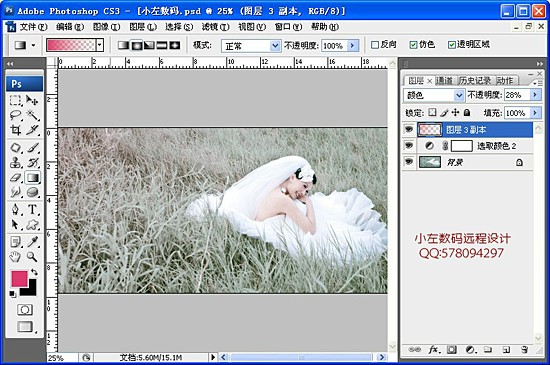Select the Custom Shape tool
Viewport: 550px width, 365px height.
click(x=32, y=224)
